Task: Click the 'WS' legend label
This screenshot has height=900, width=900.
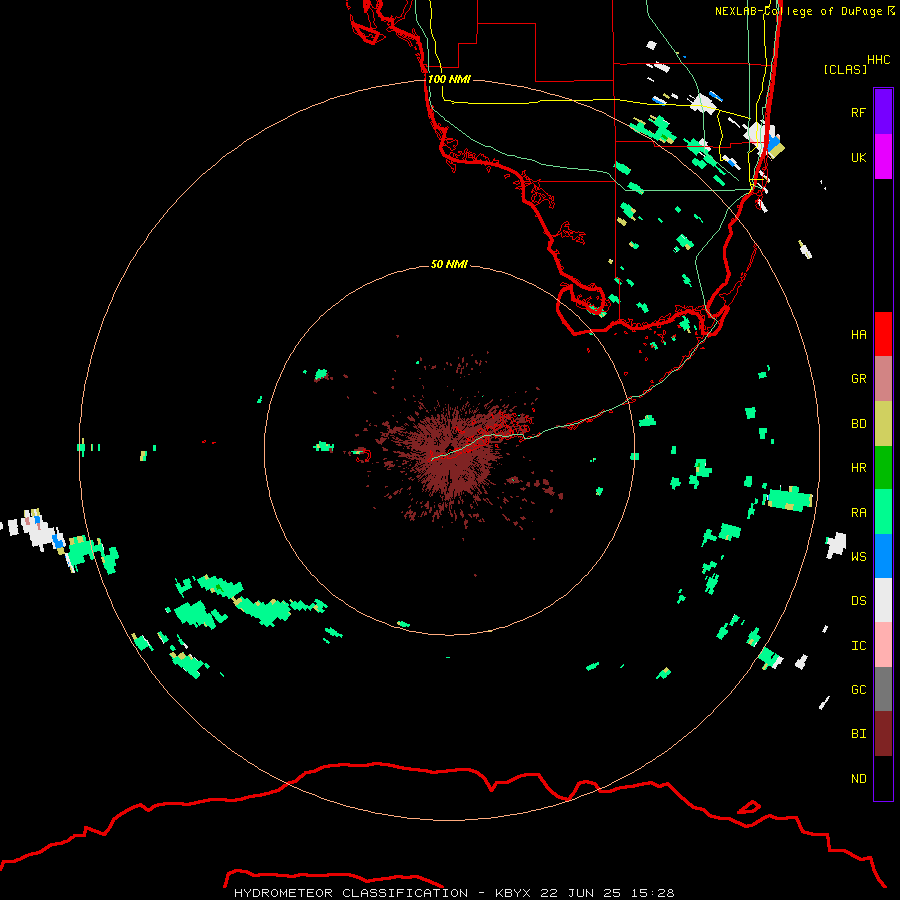Action: (x=858, y=556)
